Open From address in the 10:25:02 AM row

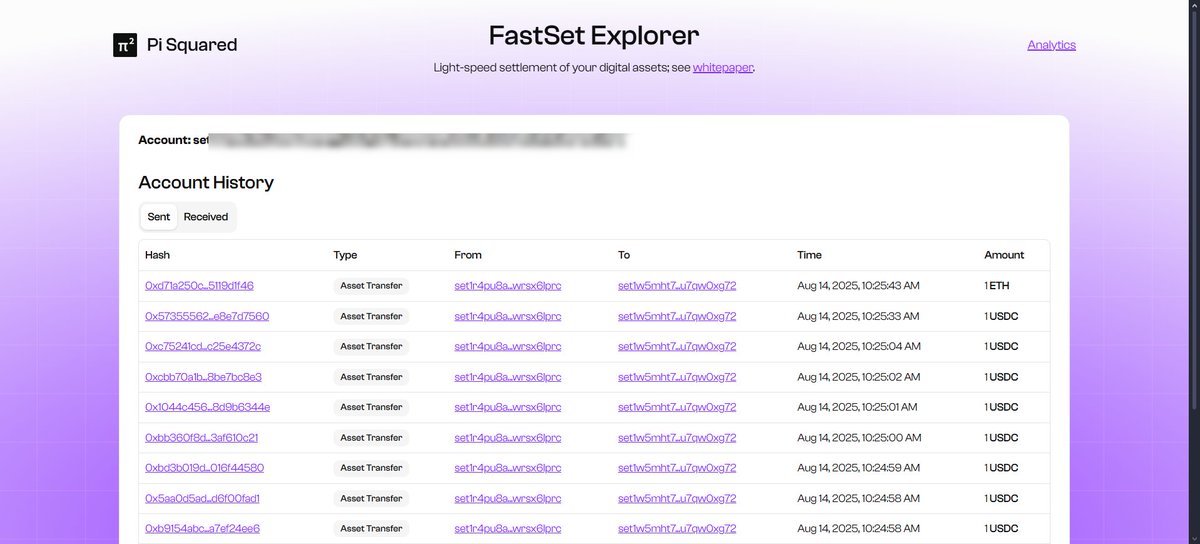(508, 377)
